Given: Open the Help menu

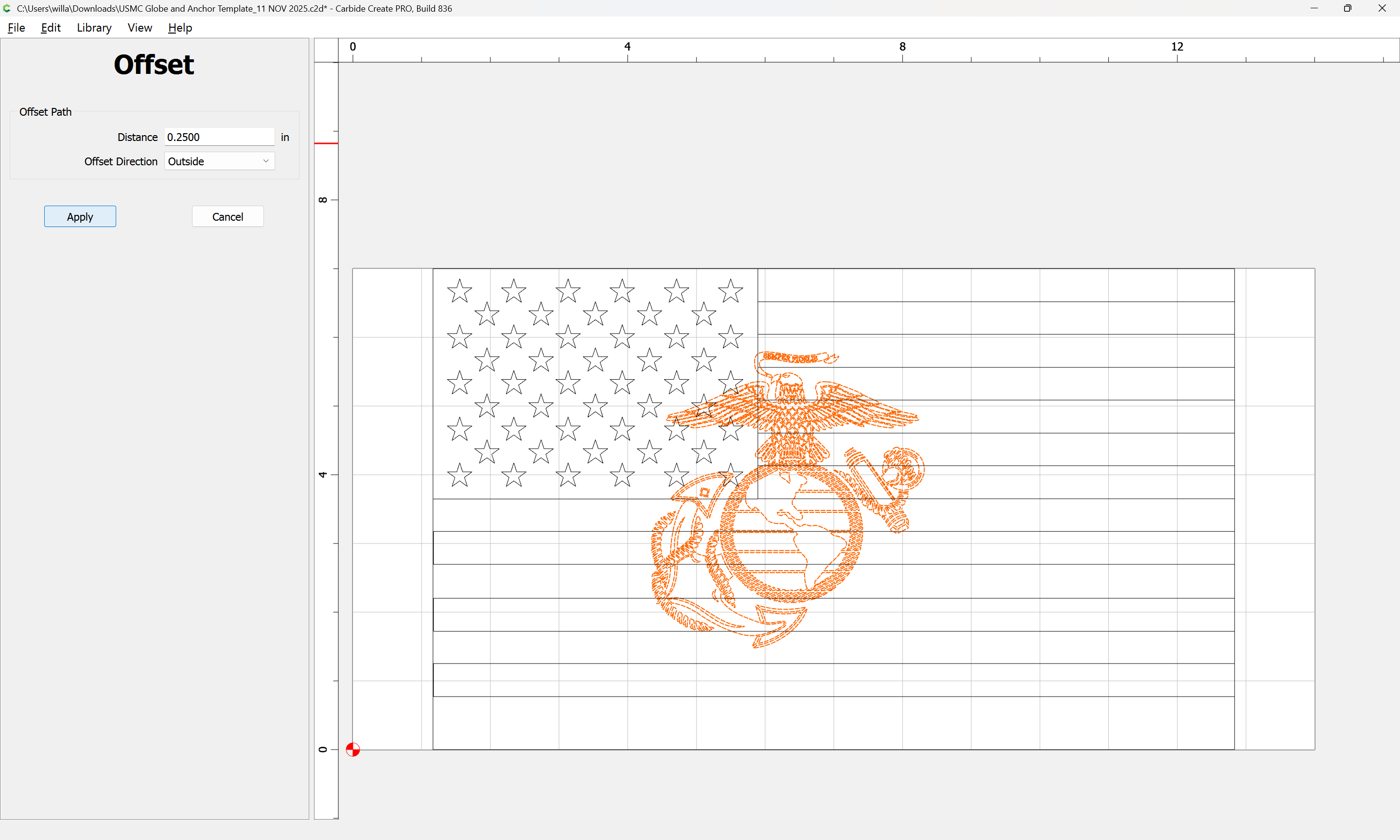Looking at the screenshot, I should (x=180, y=28).
